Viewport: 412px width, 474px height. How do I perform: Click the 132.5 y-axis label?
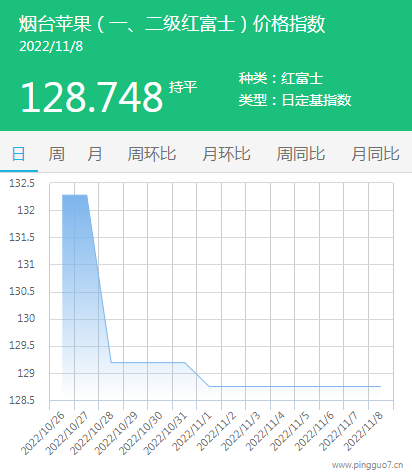tap(22, 183)
